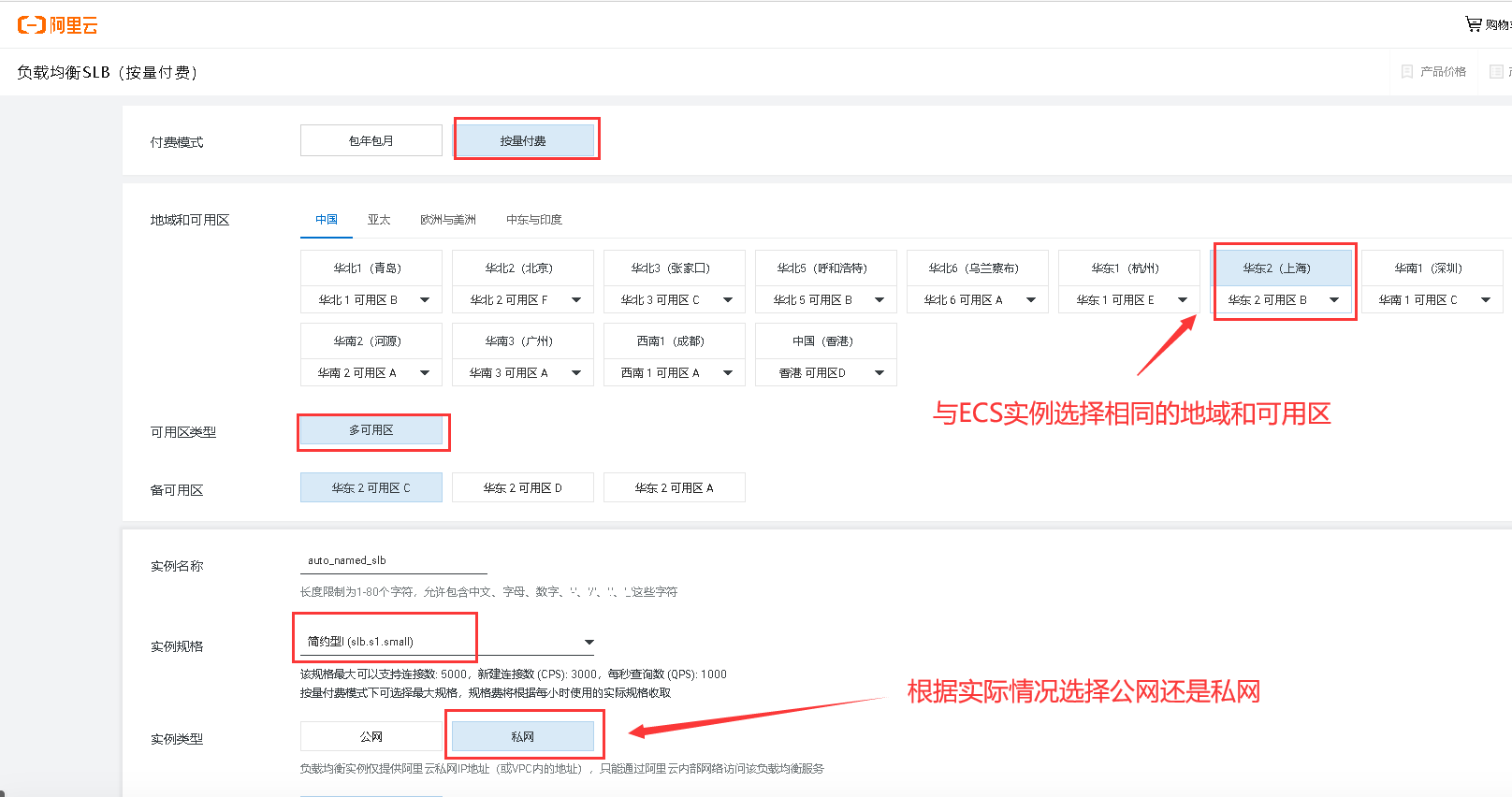
Task: Expand the 华南 1 可用区 C zone dropdown
Action: click(x=1432, y=299)
